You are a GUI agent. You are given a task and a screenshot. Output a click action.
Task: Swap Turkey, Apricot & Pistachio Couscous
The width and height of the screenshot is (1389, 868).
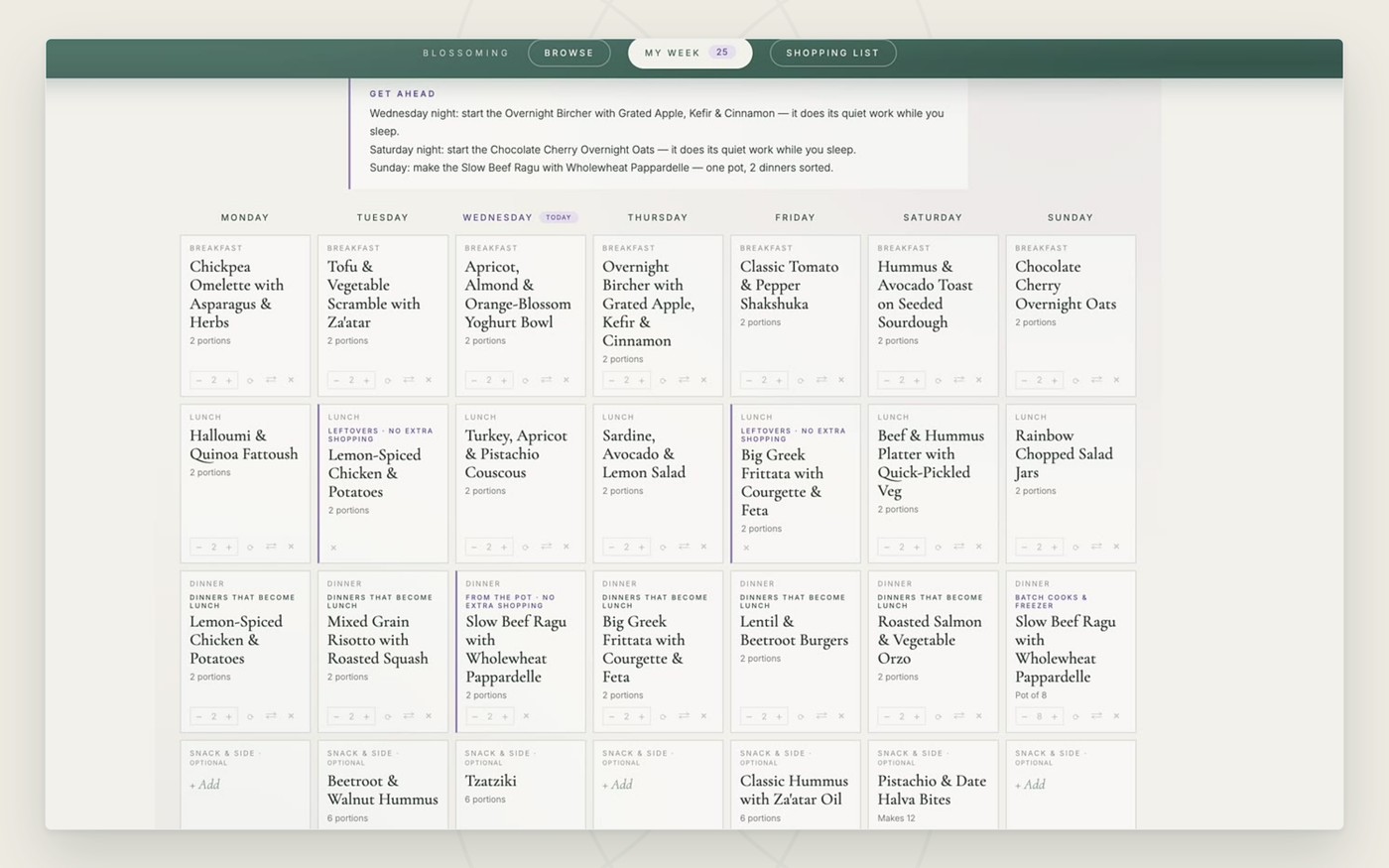click(x=546, y=547)
